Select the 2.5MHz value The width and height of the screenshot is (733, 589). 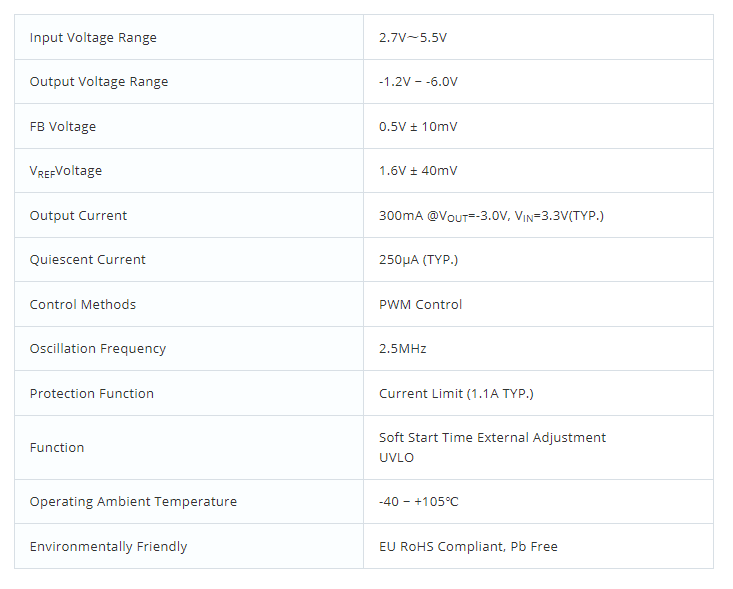[x=402, y=349]
